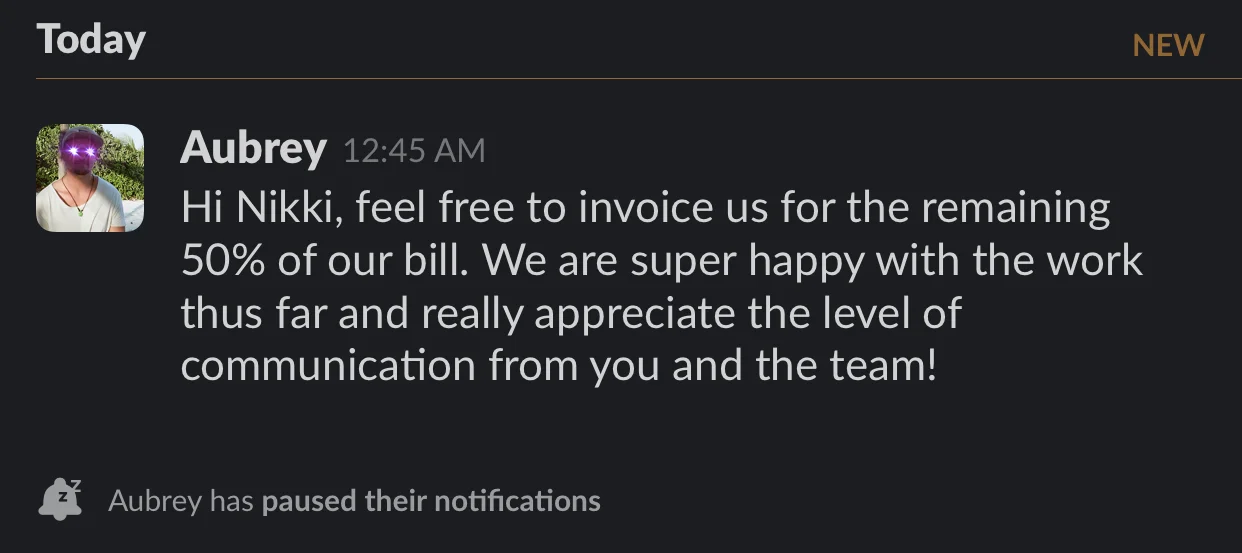This screenshot has width=1242, height=553.
Task: Open the 12:45 AM message timestamp
Action: pos(414,151)
